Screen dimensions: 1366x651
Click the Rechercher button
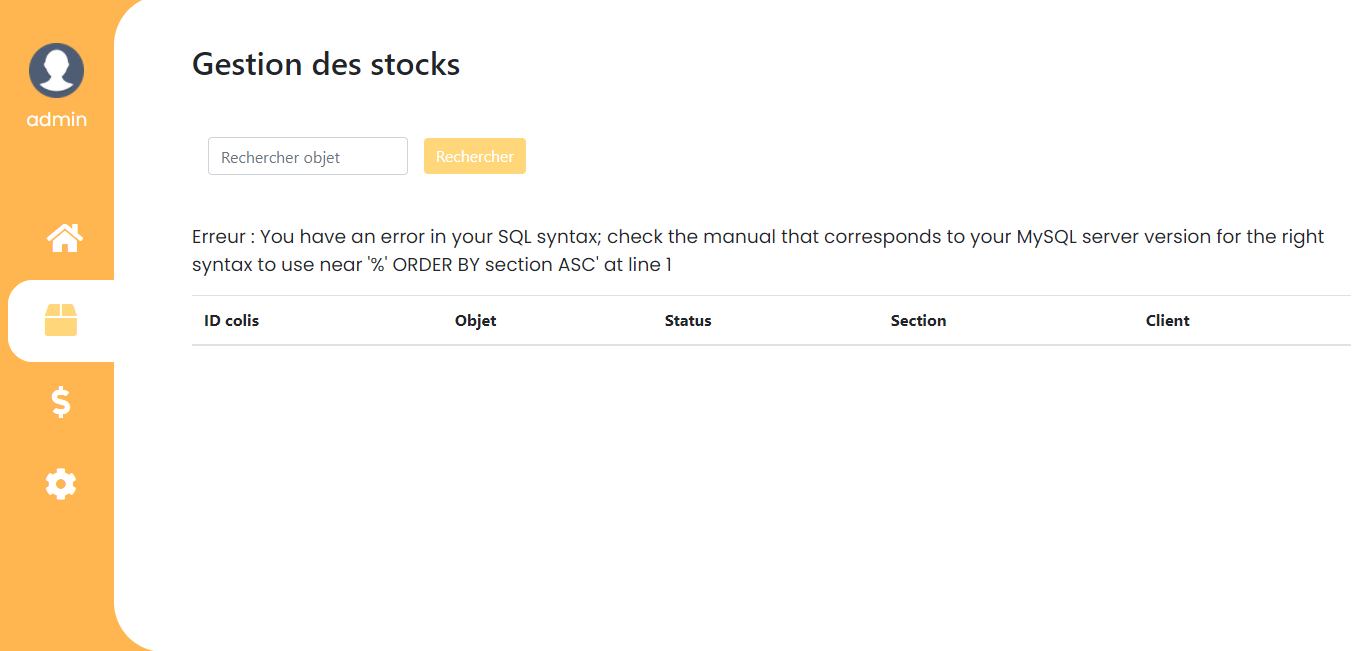(475, 156)
